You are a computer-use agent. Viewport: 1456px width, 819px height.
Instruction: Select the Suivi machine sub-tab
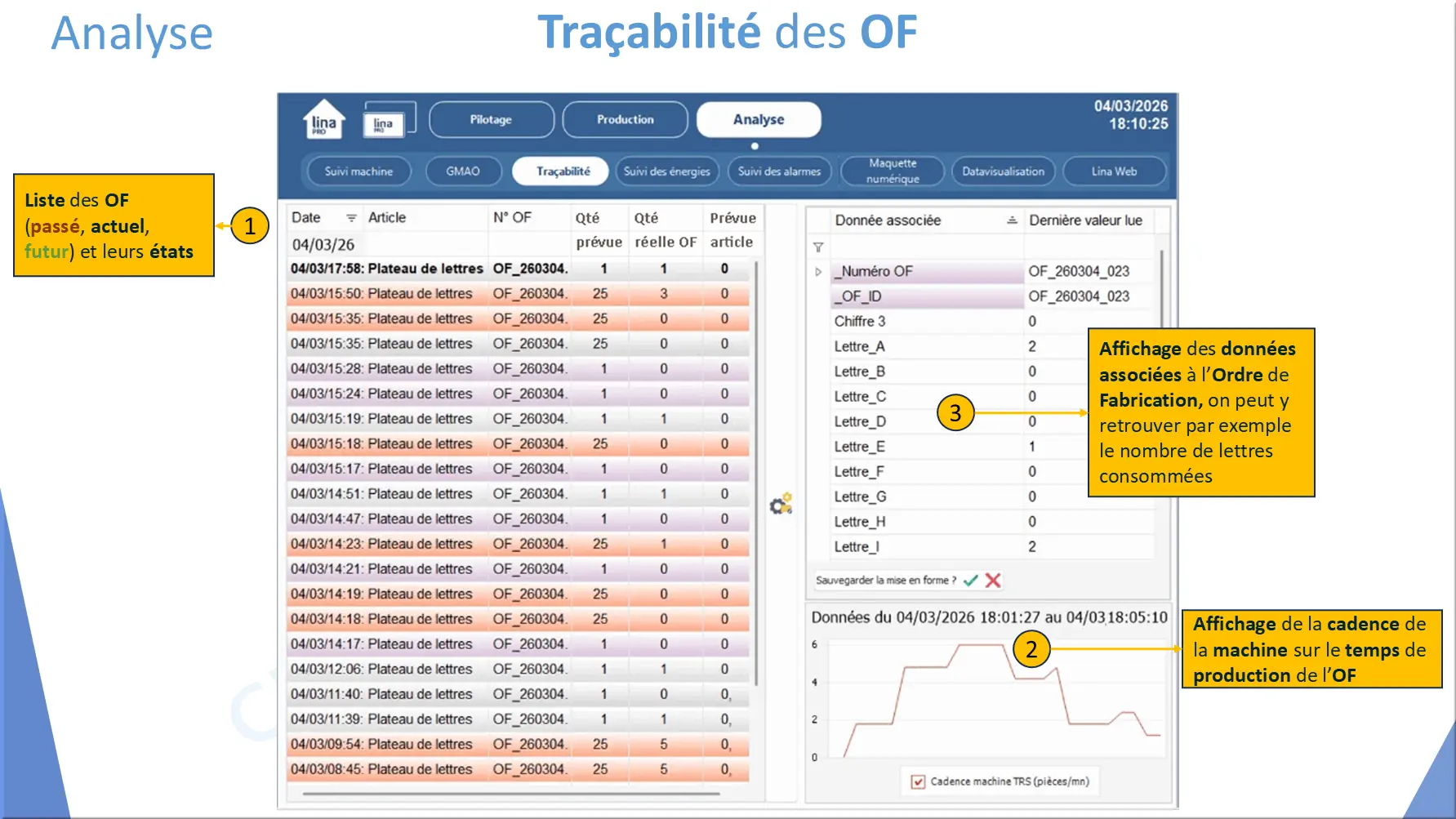click(358, 171)
